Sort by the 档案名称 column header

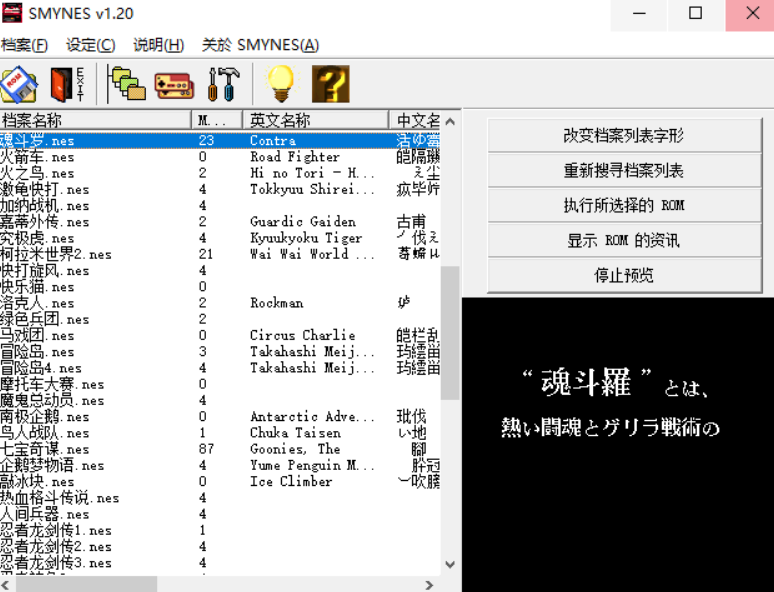click(x=95, y=120)
